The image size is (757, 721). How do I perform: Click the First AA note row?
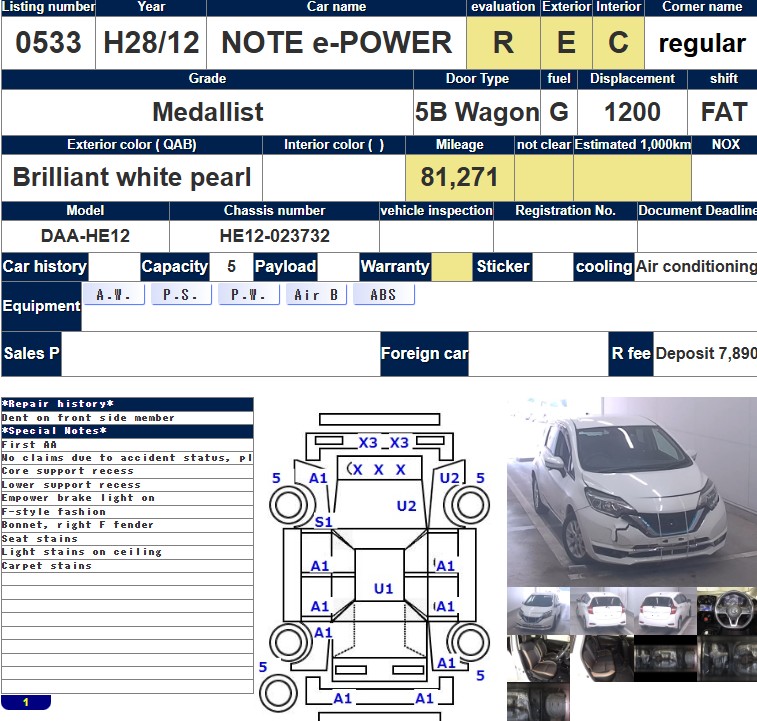127,444
